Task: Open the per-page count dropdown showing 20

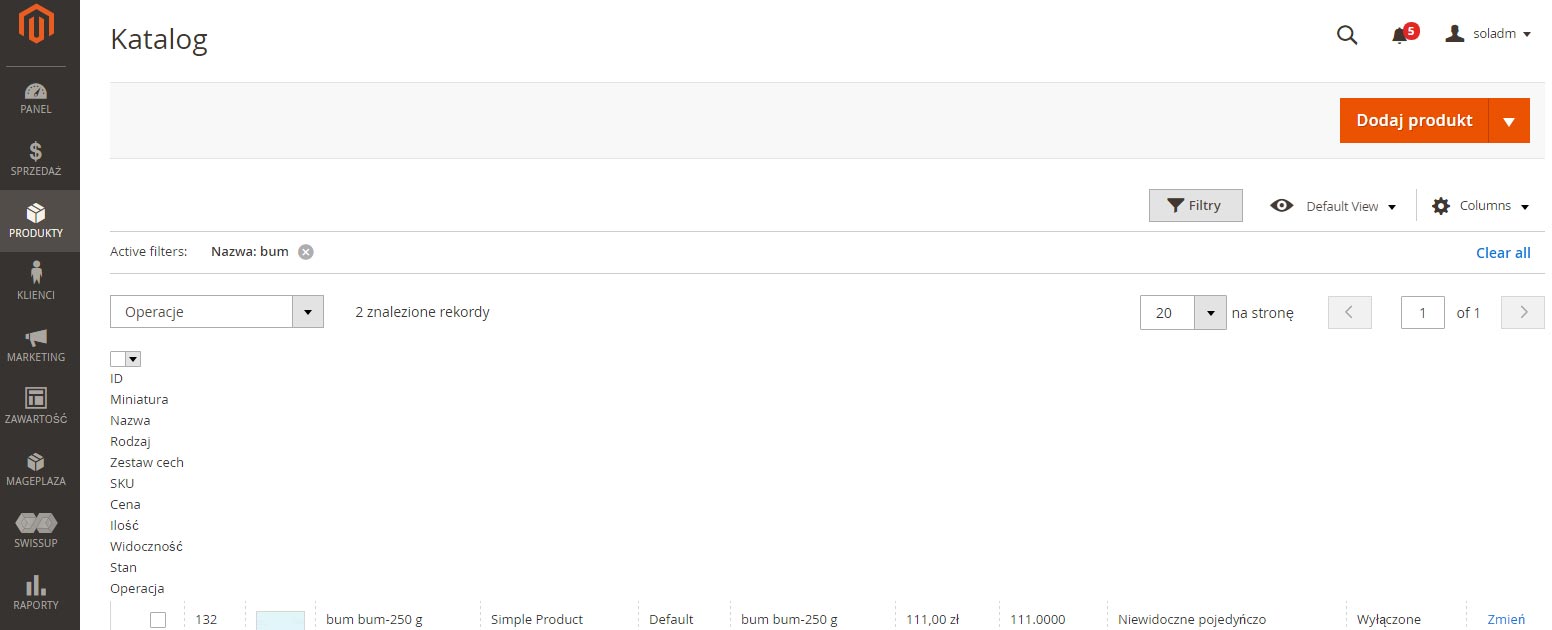Action: click(1182, 312)
